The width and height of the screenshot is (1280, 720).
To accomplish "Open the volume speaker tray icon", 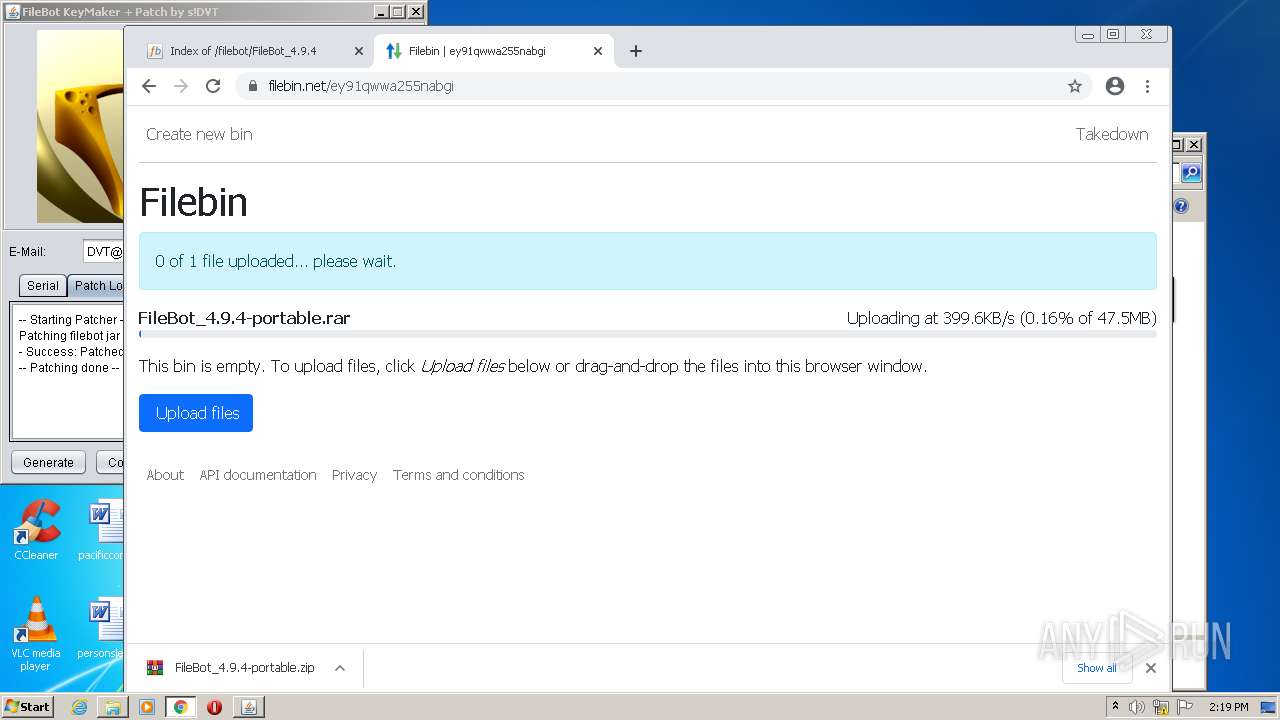I will coord(1137,706).
